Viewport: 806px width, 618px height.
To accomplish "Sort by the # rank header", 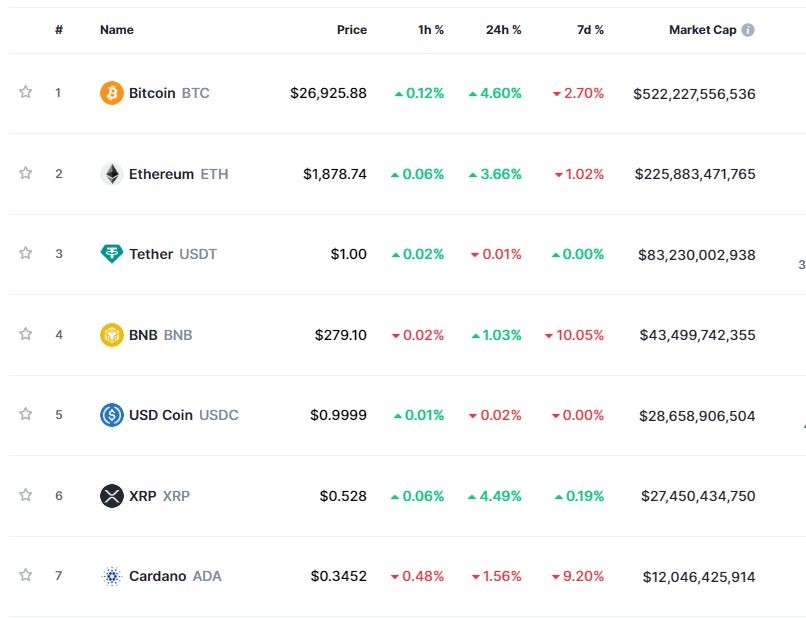I will [x=59, y=30].
